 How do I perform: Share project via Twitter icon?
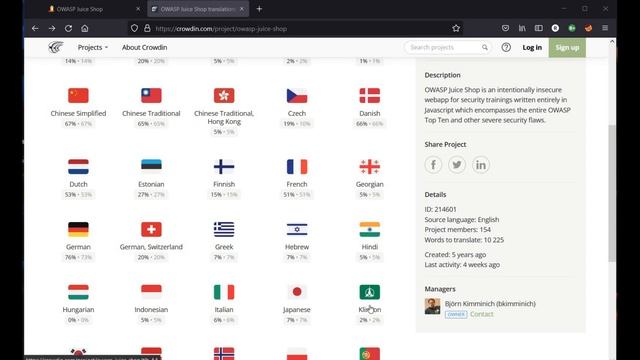coord(457,165)
